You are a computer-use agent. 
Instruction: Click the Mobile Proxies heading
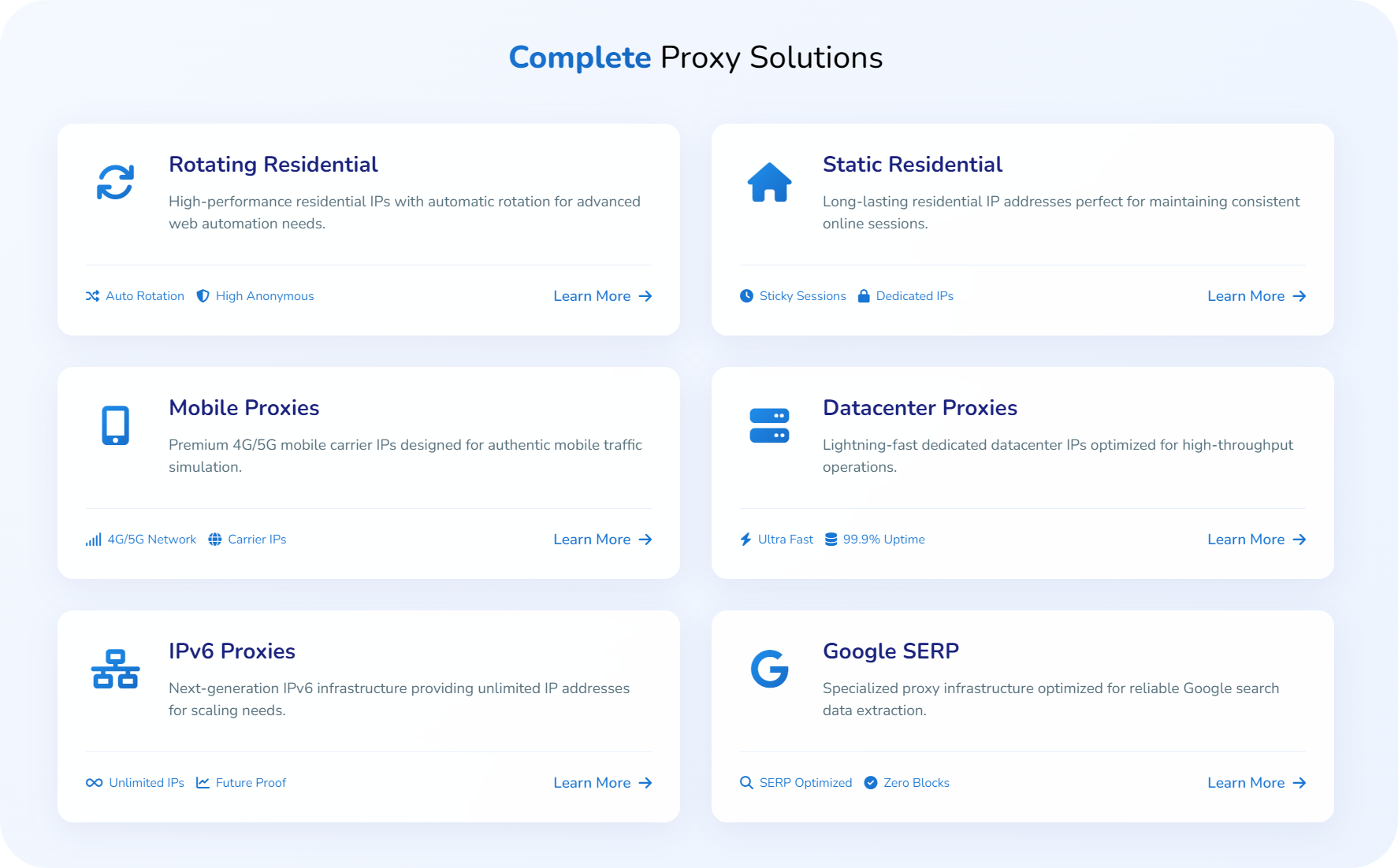coord(244,408)
